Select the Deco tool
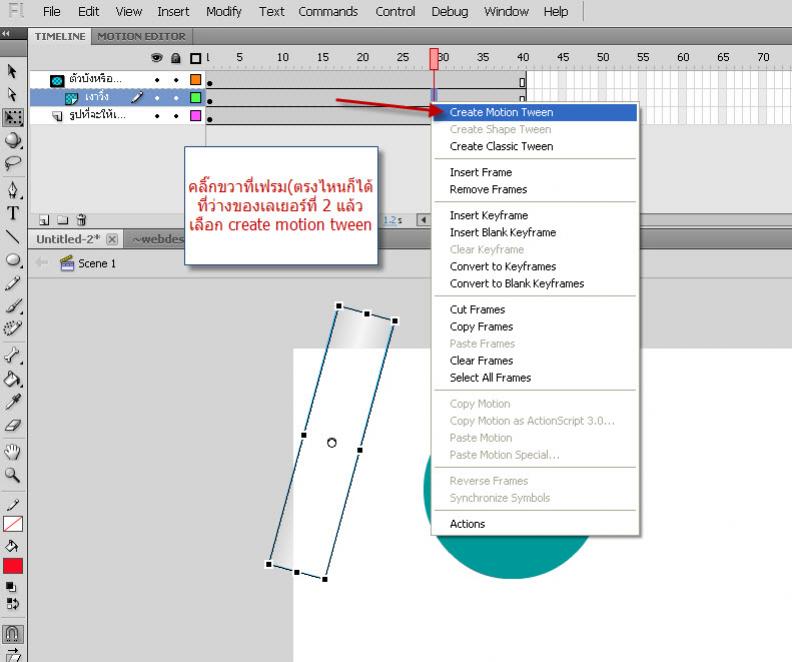The width and height of the screenshot is (792, 662). pos(13,328)
